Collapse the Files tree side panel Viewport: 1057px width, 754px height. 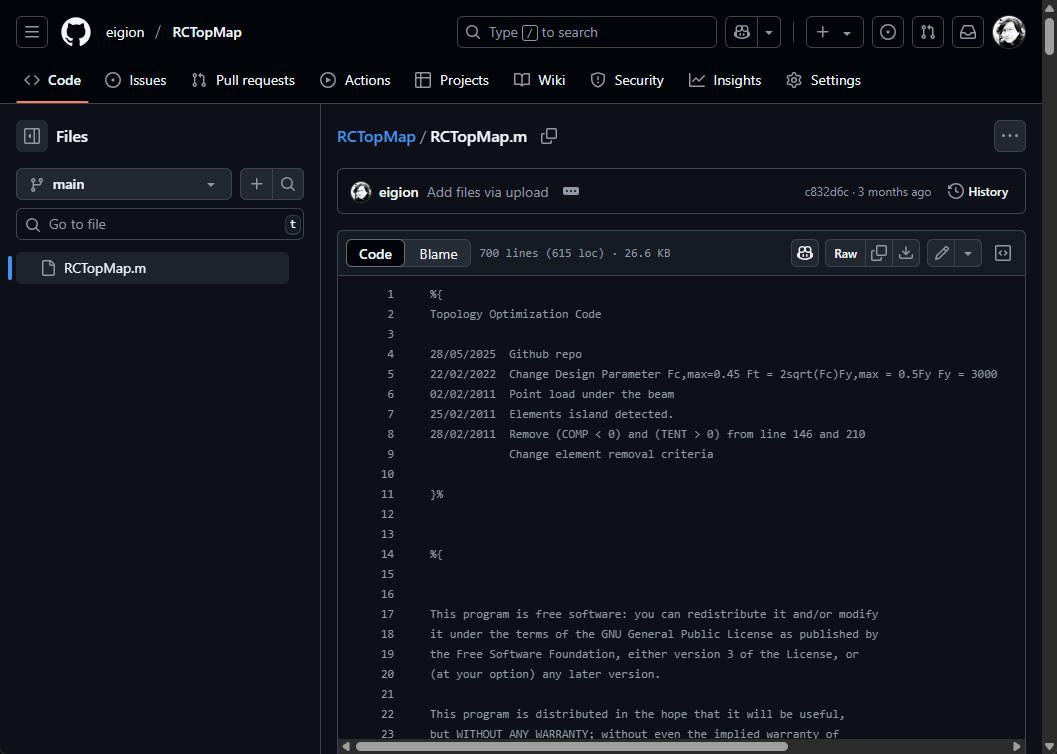[32, 136]
